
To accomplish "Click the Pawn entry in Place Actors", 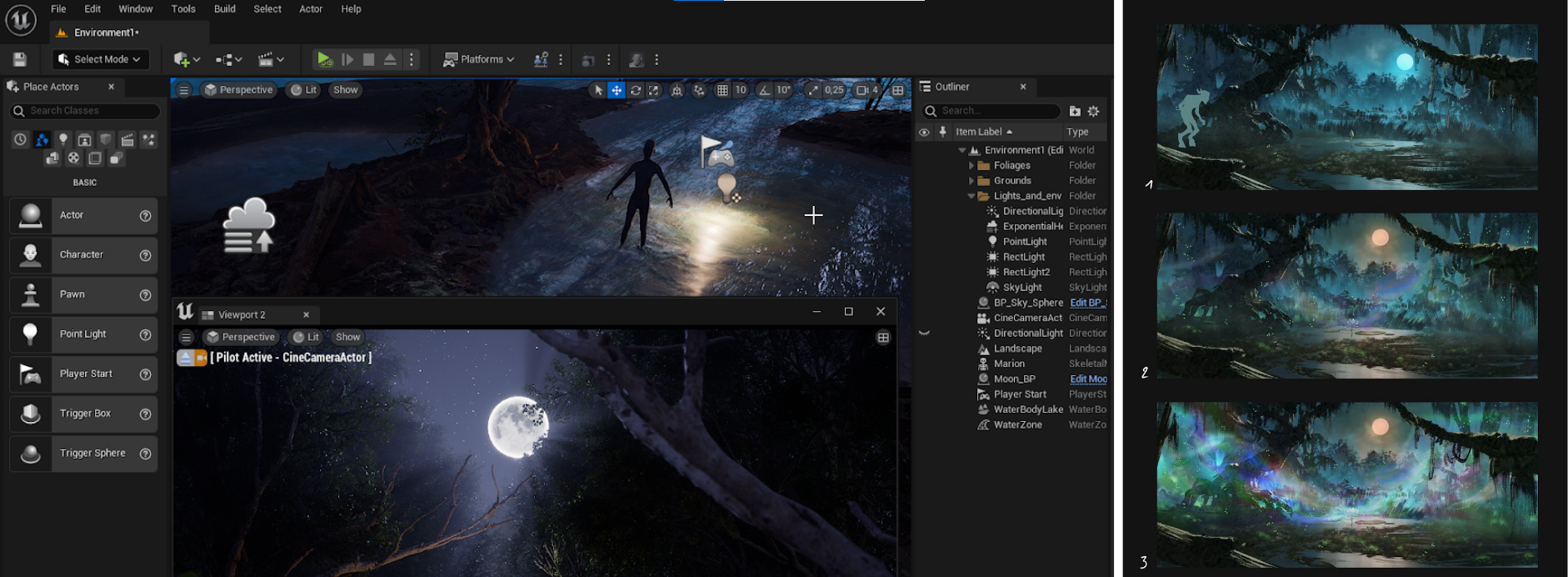I will point(83,294).
